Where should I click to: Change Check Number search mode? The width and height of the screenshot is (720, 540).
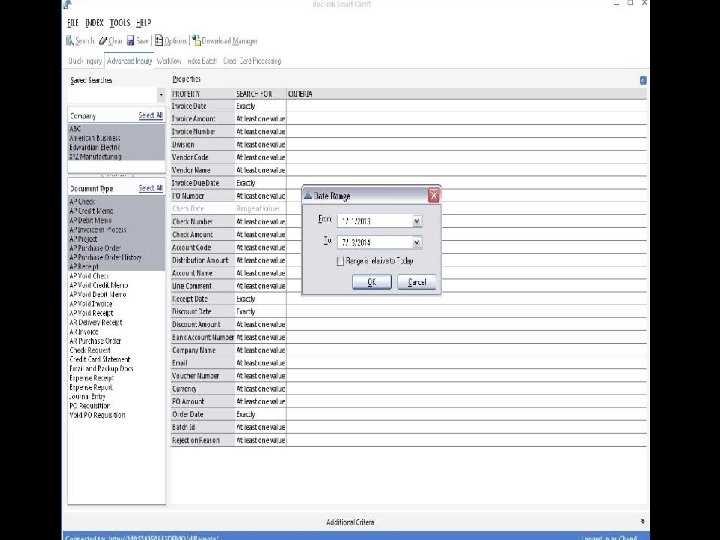(x=260, y=221)
